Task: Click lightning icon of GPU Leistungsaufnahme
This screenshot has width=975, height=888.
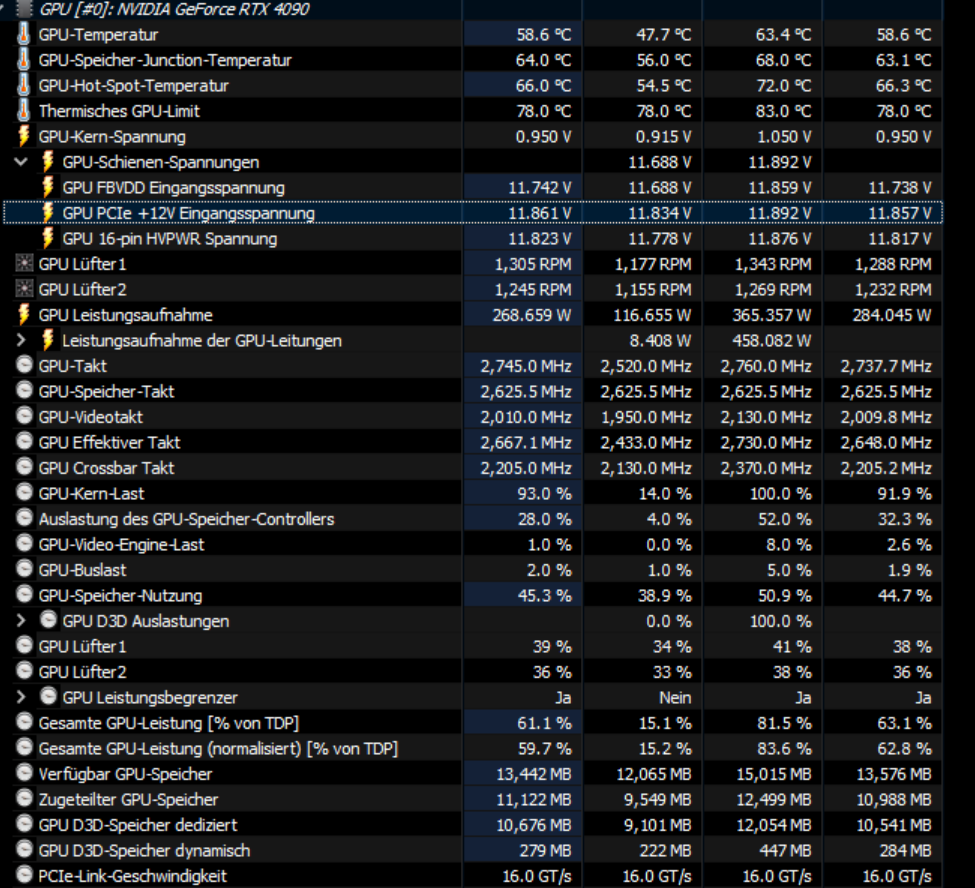Action: [x=24, y=315]
